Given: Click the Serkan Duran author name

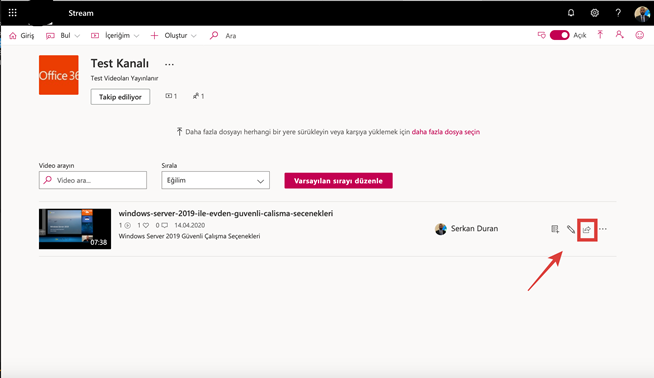Looking at the screenshot, I should pos(474,229).
